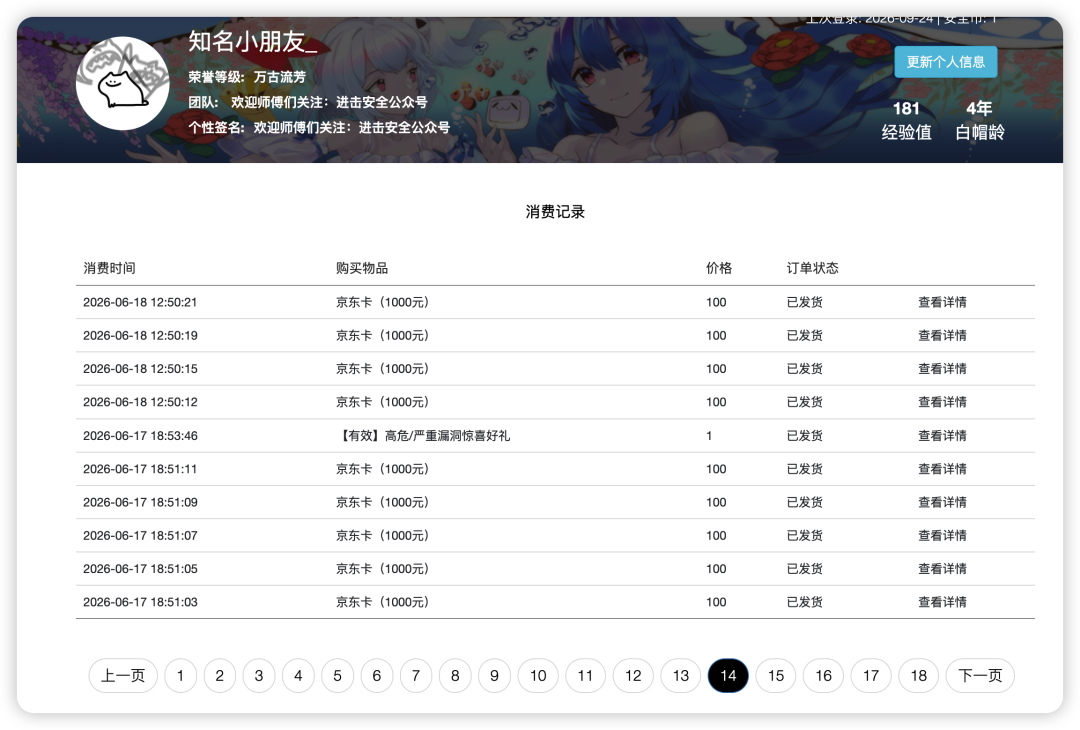Image resolution: width=1080 pixels, height=730 pixels.
Task: Open page 9 of records
Action: pos(495,676)
